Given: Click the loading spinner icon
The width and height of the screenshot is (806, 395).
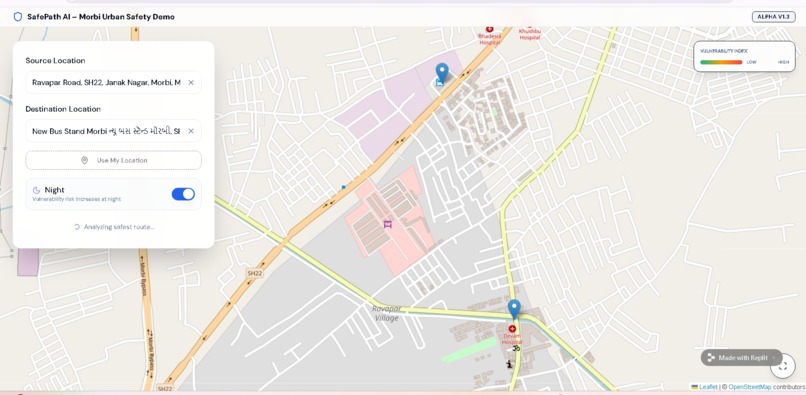Looking at the screenshot, I should (77, 227).
